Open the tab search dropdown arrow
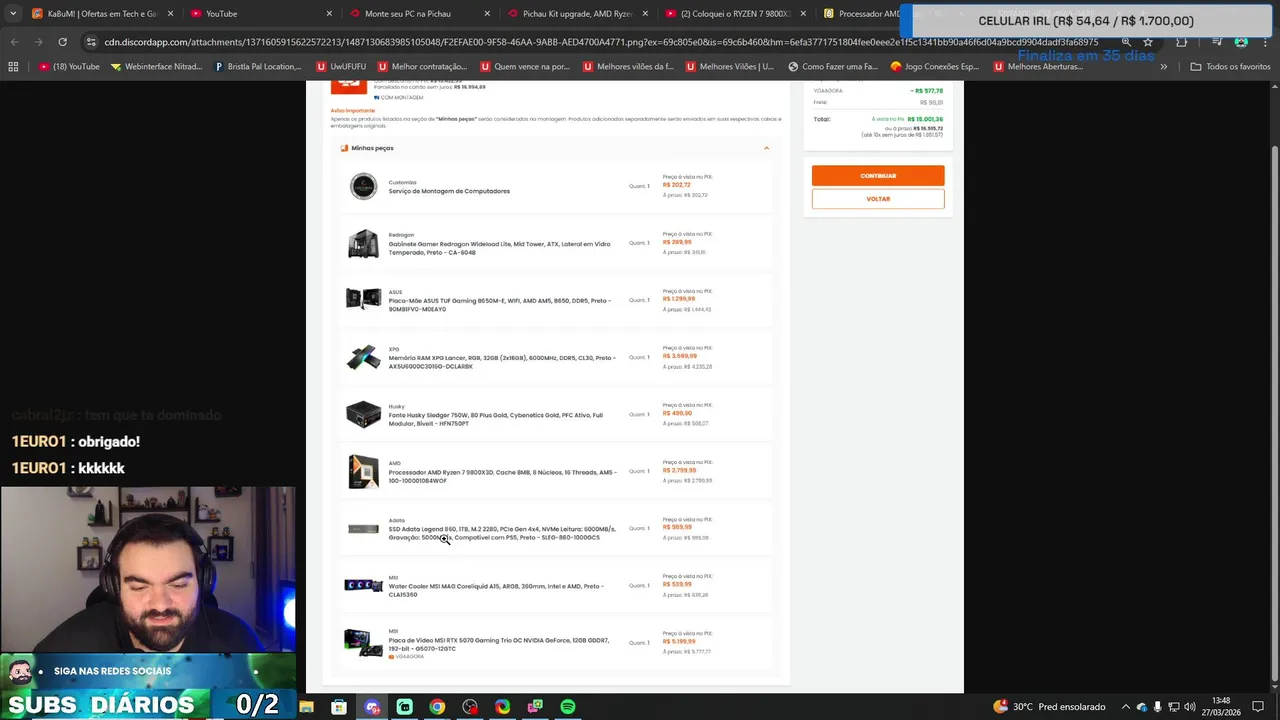The width and height of the screenshot is (1280, 720). [x=12, y=14]
